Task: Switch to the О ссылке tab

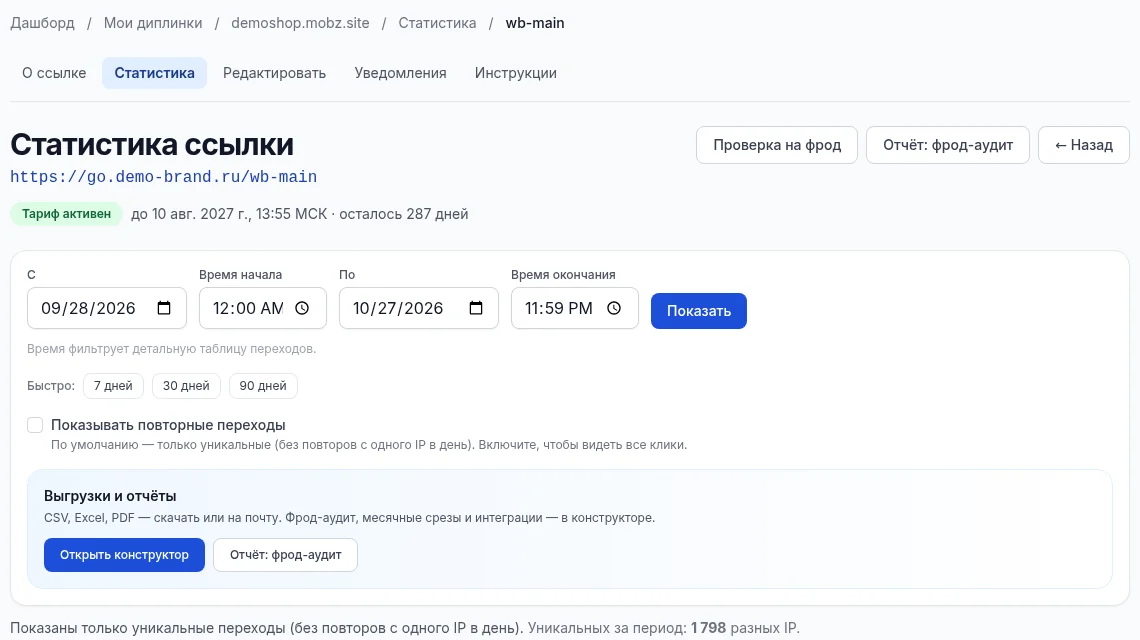Action: (54, 73)
